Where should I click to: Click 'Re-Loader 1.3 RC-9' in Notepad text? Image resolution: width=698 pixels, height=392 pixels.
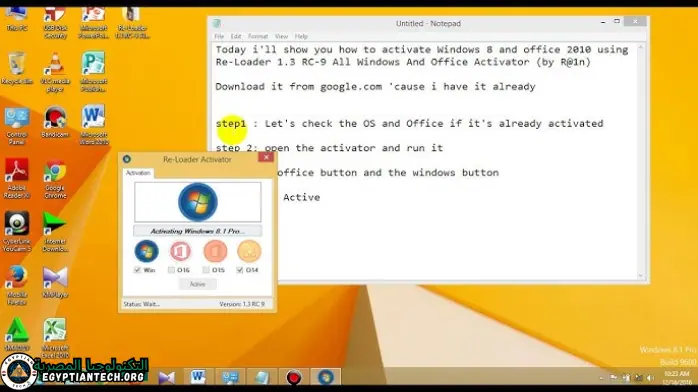271,62
